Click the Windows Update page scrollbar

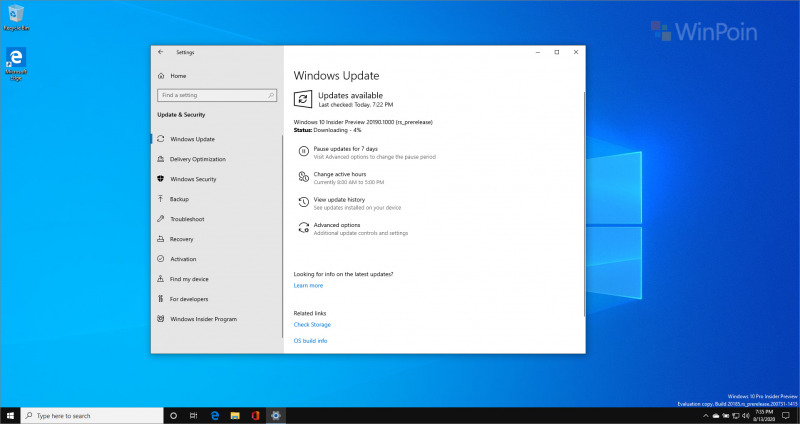pyautogui.click(x=584, y=204)
